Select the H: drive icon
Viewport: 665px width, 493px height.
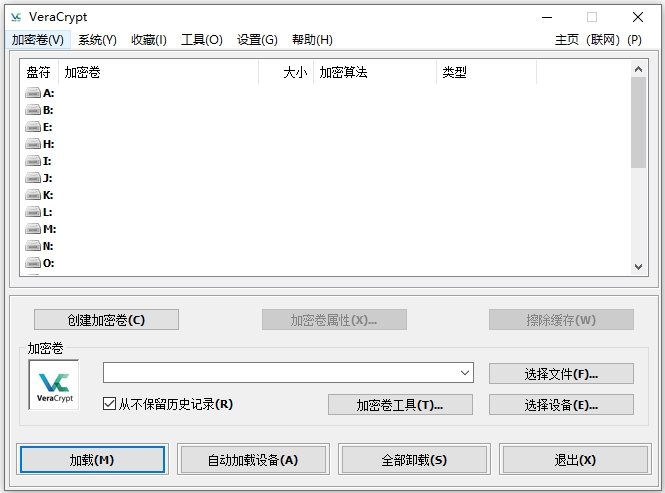coord(33,143)
